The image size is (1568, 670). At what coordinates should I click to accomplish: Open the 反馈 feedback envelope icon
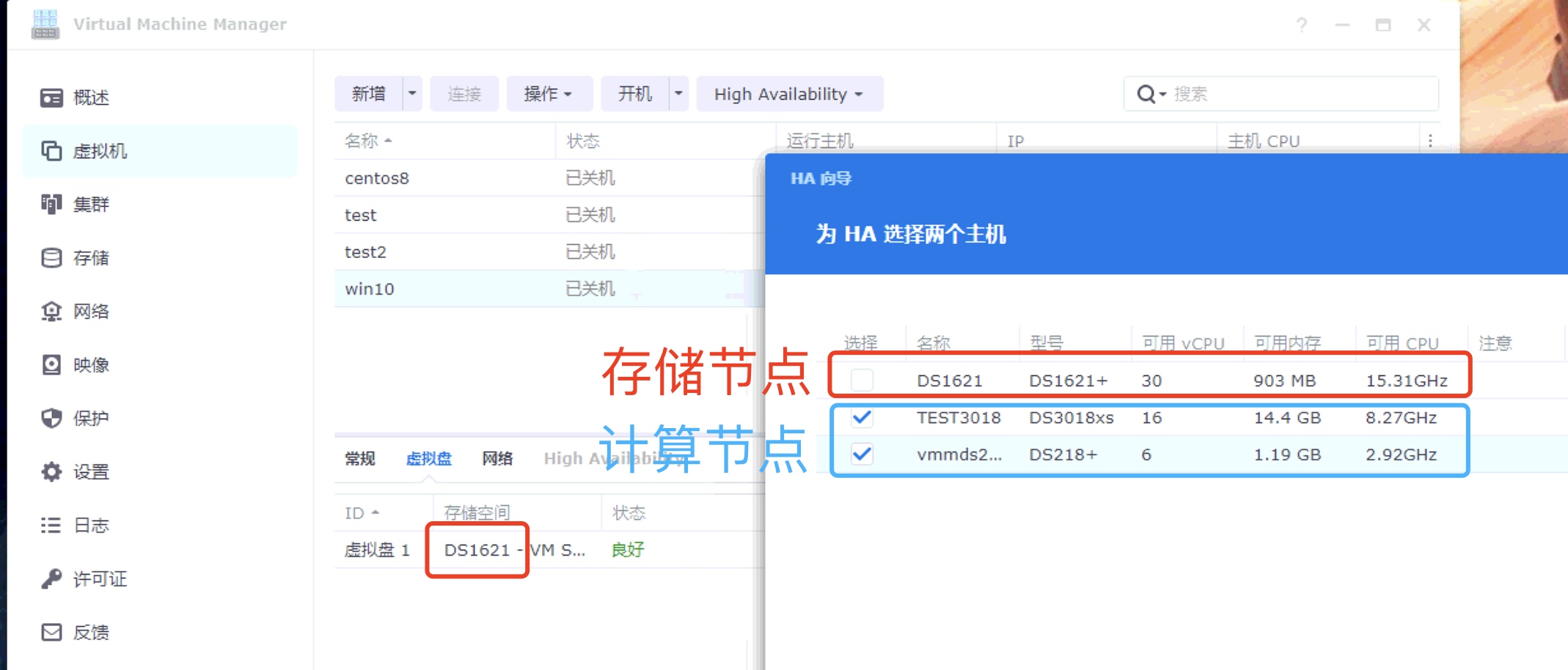pos(51,633)
